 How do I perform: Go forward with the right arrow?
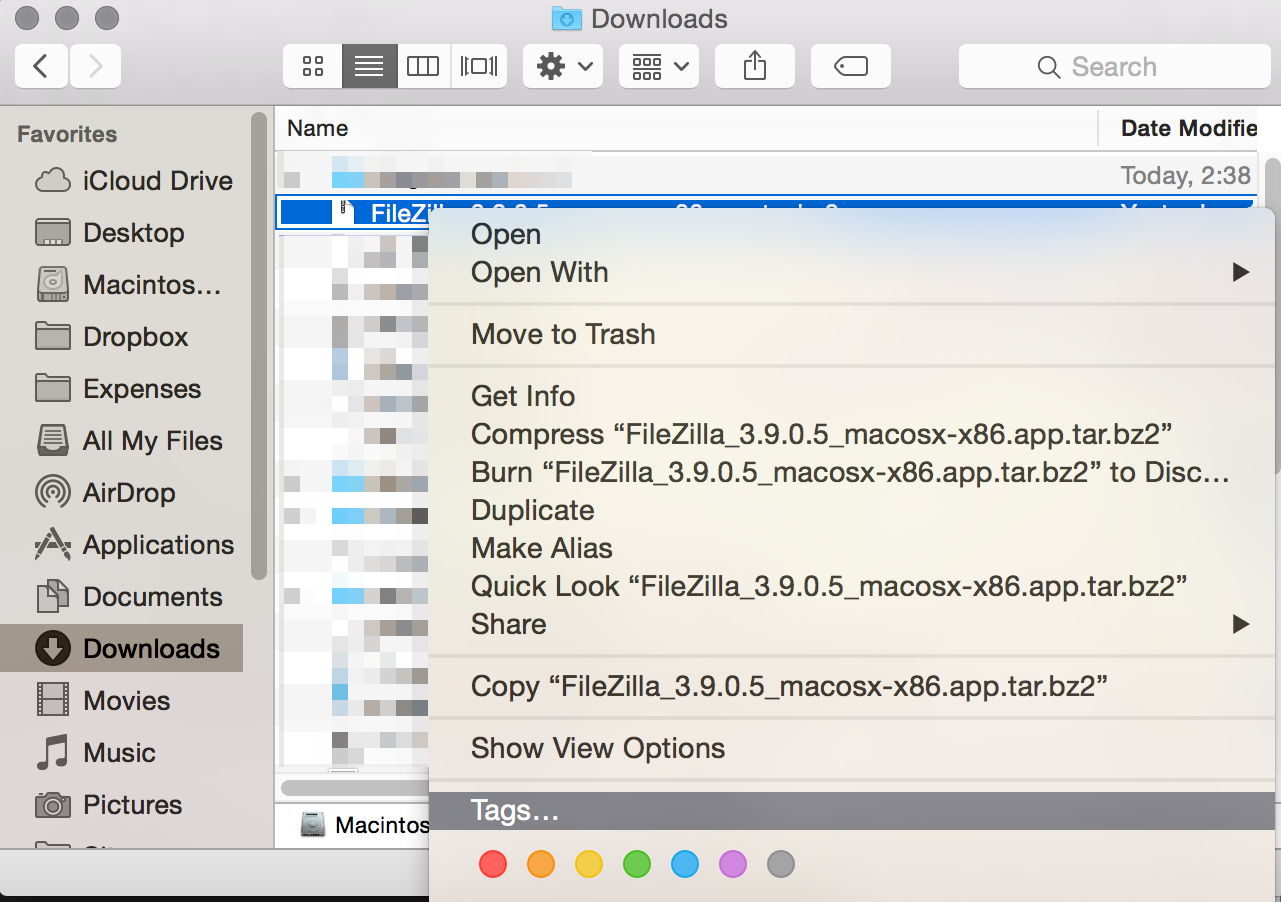[x=95, y=67]
